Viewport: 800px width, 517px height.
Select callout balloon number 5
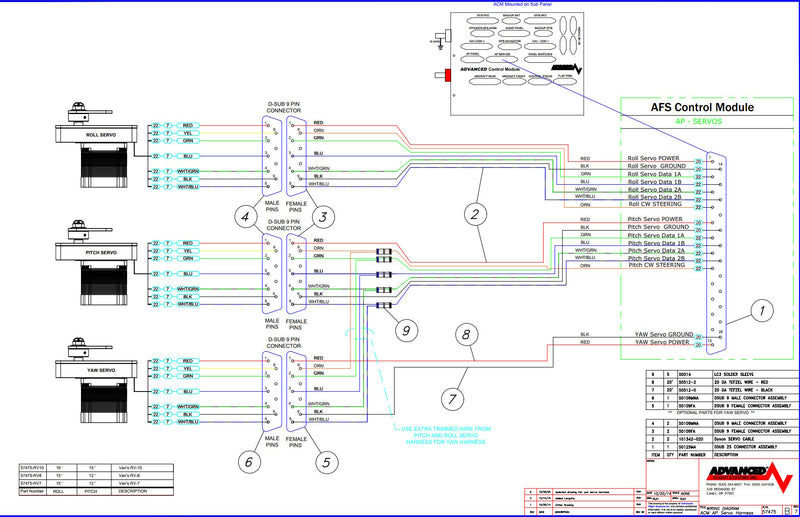[x=323, y=461]
